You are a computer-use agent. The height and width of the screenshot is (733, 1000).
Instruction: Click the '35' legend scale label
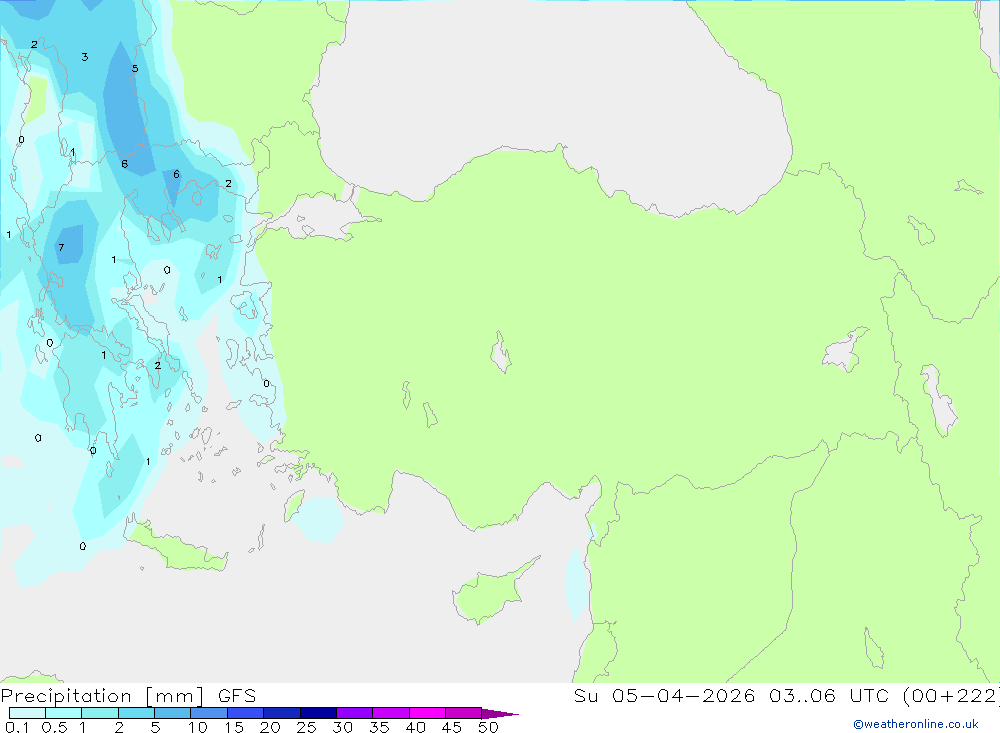pos(379,727)
